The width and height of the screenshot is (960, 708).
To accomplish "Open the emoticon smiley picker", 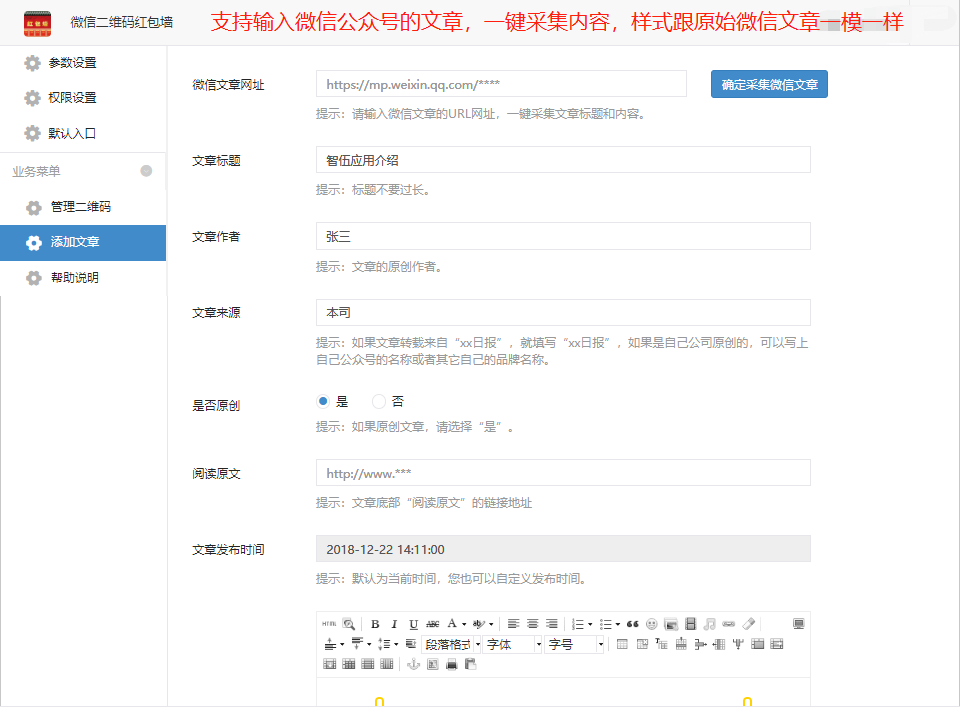I will [651, 624].
